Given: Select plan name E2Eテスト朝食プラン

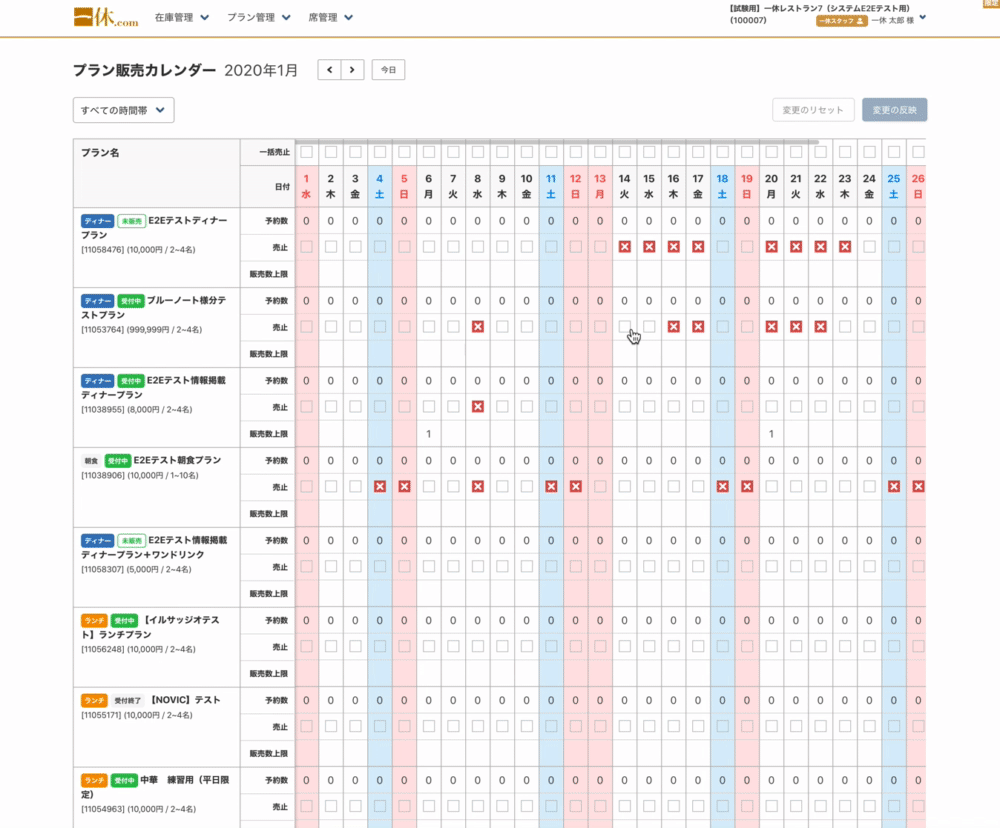Looking at the screenshot, I should point(177,460).
